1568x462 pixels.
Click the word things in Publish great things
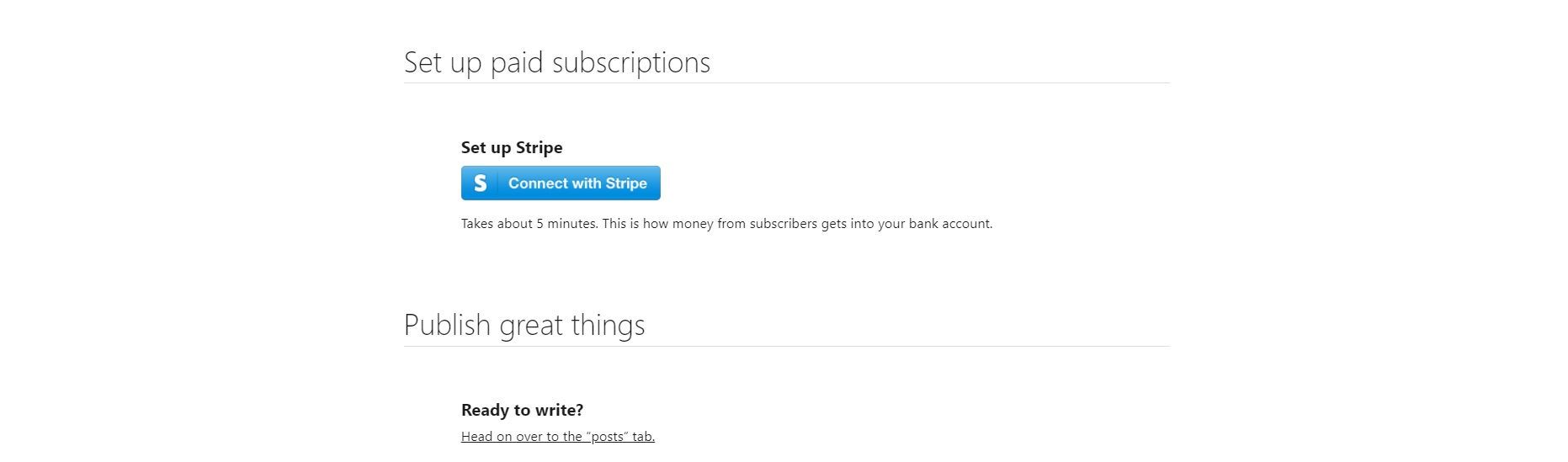(609, 325)
